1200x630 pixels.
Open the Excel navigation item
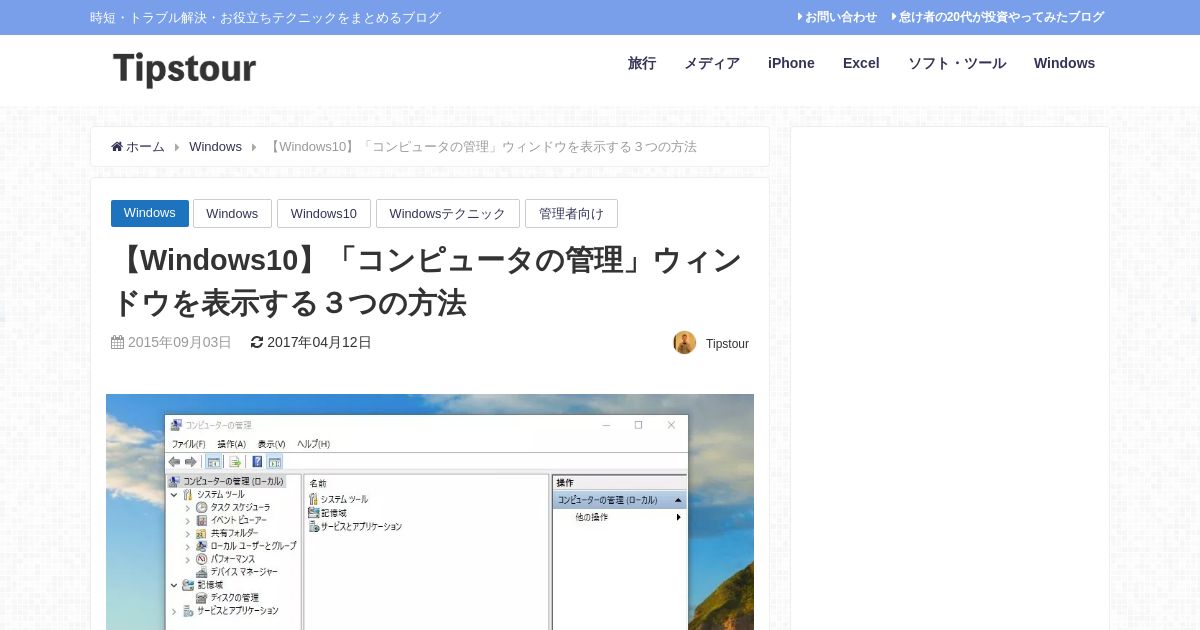[861, 63]
